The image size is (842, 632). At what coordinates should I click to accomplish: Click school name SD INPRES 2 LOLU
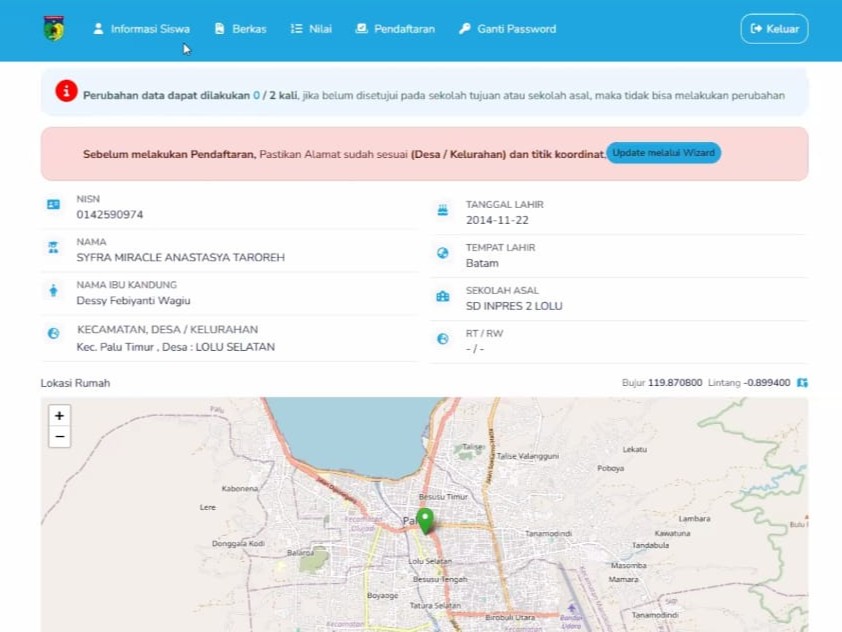(x=514, y=306)
